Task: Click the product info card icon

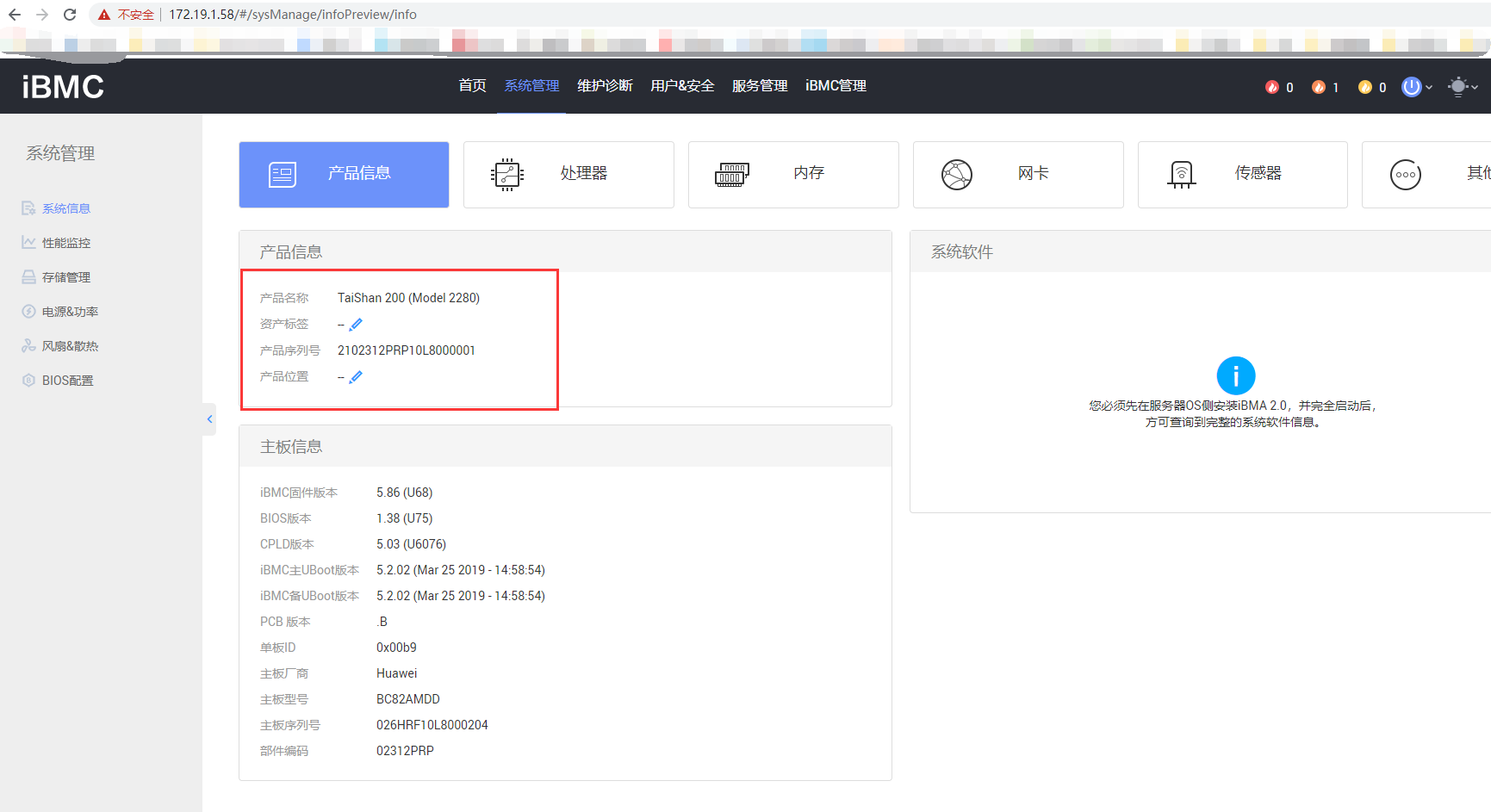Action: point(283,175)
